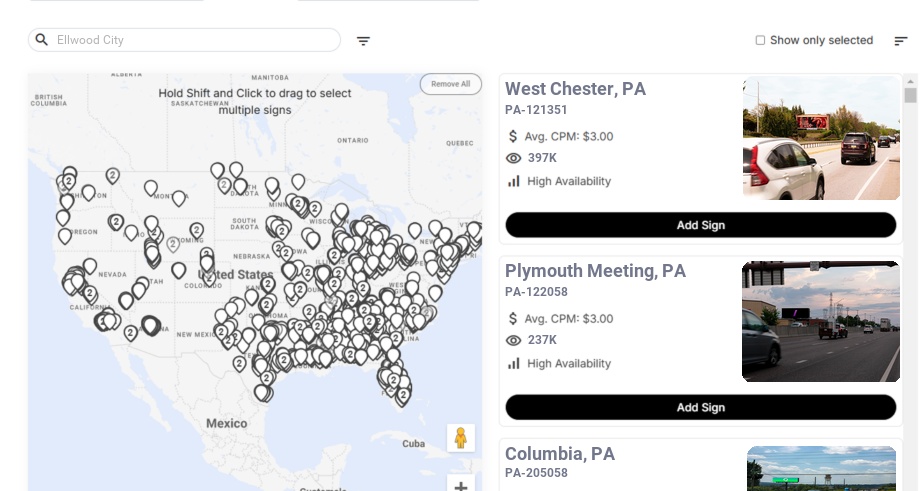Open the West Chester, PA listing title

pos(575,89)
